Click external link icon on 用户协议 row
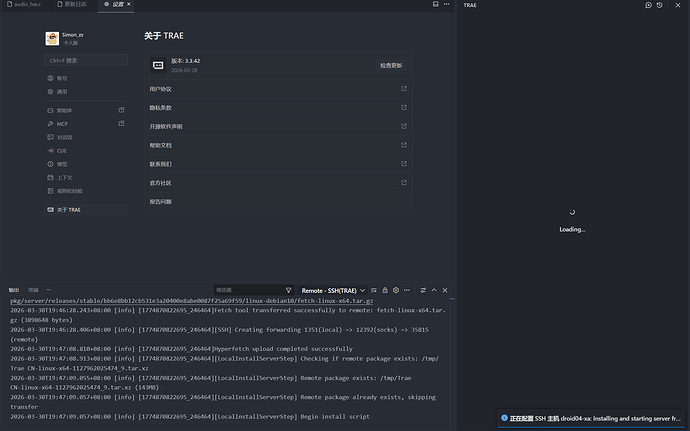The width and height of the screenshot is (690, 431). coord(404,89)
